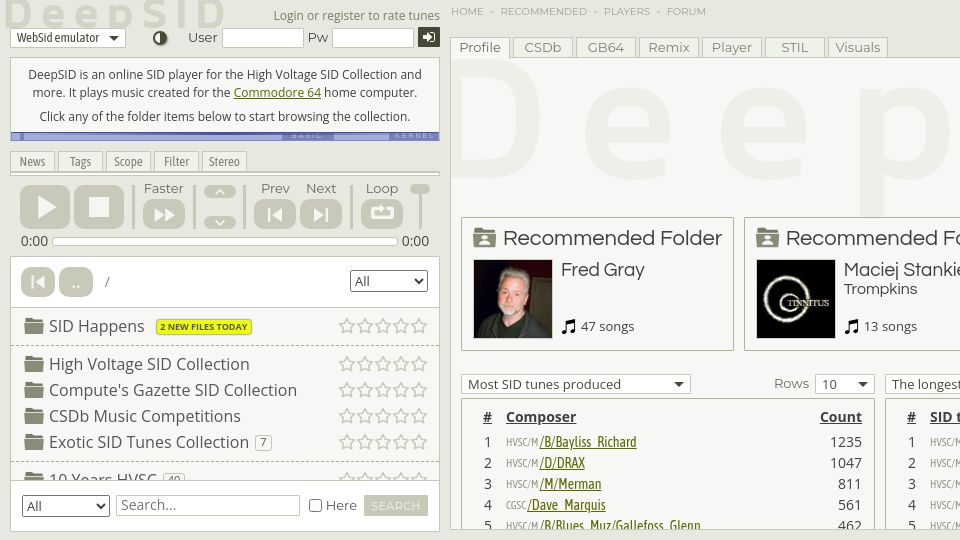960x540 pixels.
Task: Open the search type All dropdown
Action: point(66,506)
